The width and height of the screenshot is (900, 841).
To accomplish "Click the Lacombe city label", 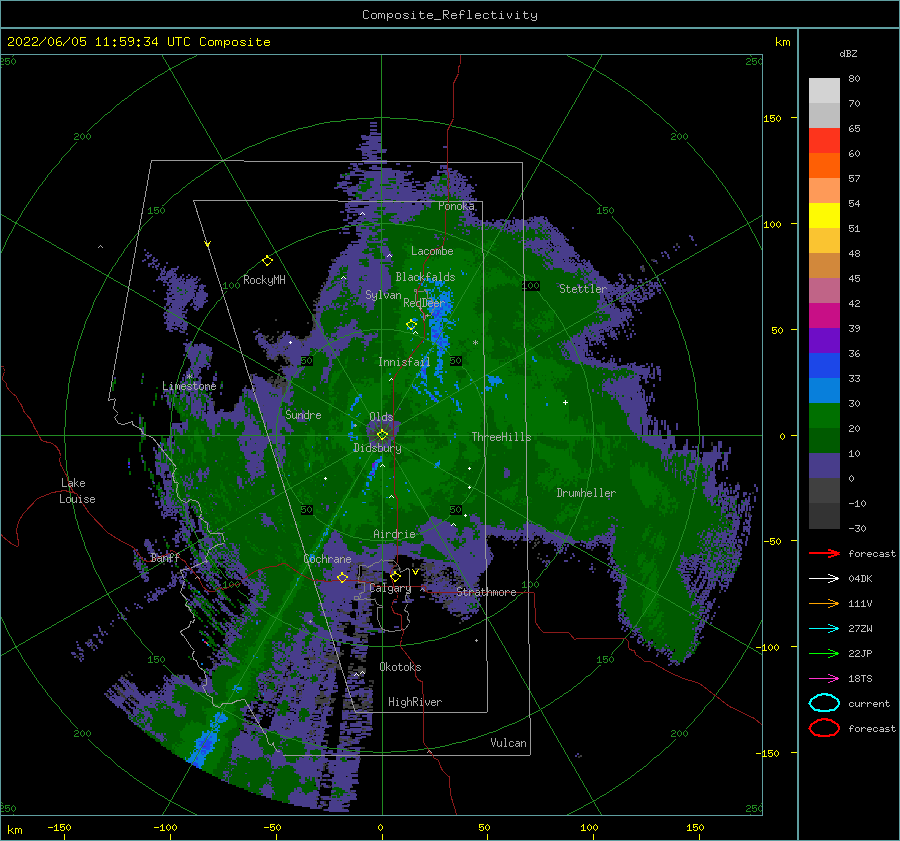I will click(432, 251).
